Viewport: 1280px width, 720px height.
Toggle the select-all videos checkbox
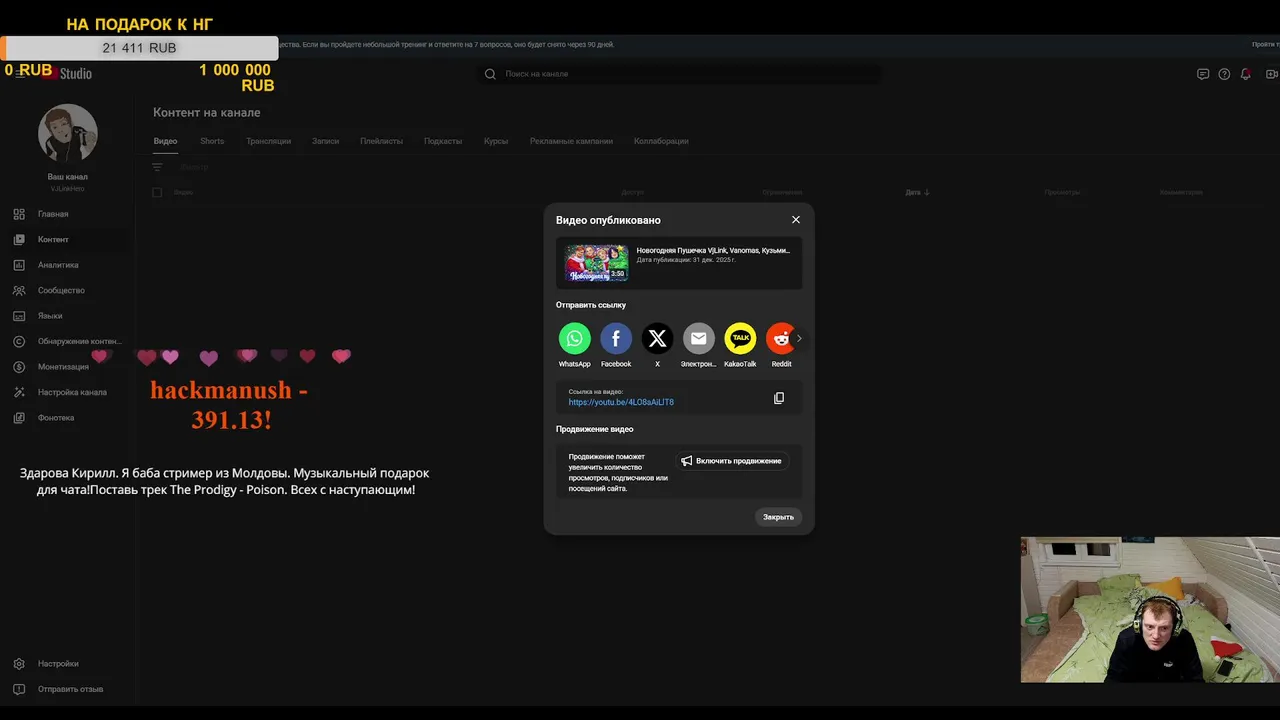157,192
